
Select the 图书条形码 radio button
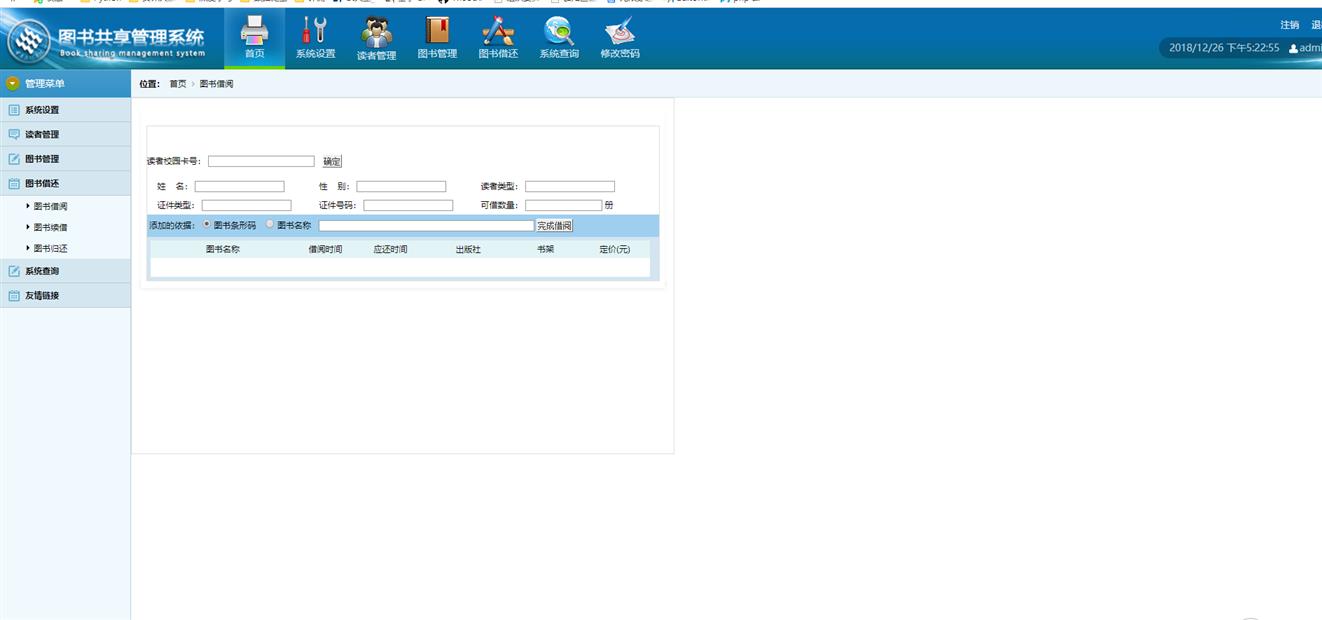tap(207, 225)
